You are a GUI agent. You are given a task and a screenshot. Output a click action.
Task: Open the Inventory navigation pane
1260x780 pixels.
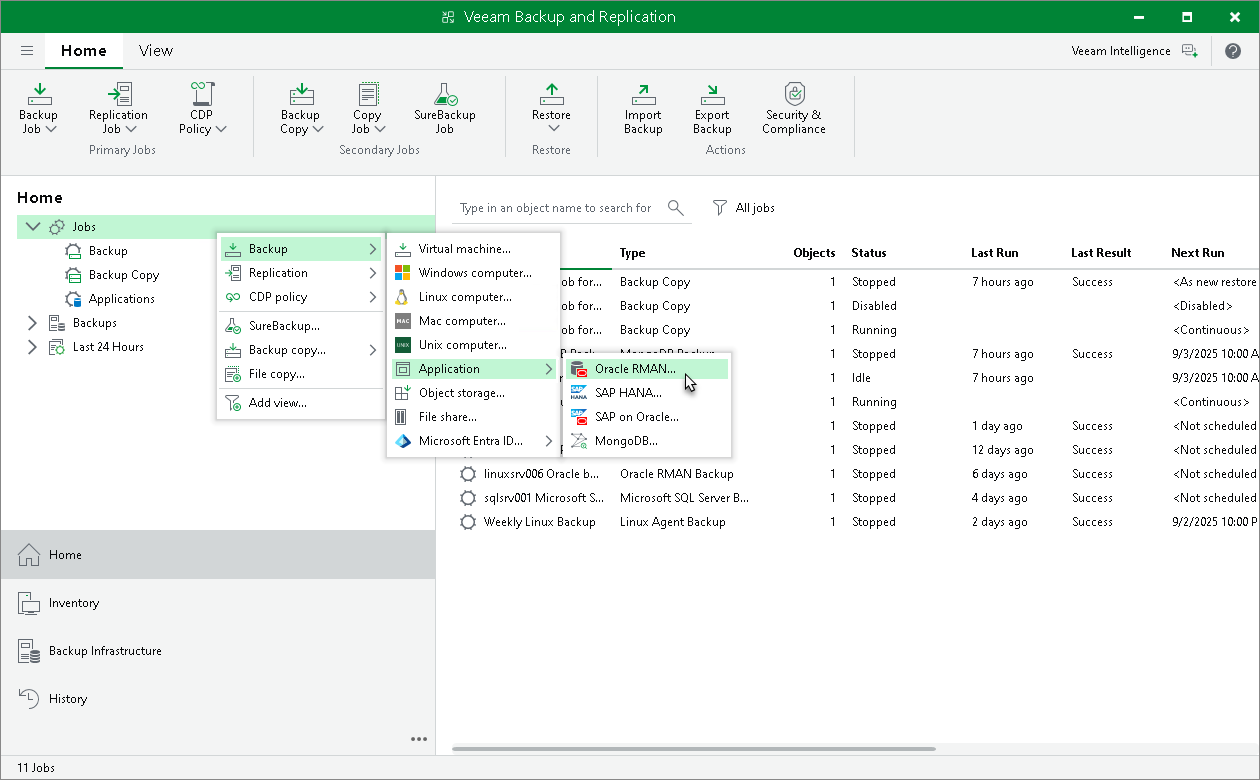tap(218, 603)
